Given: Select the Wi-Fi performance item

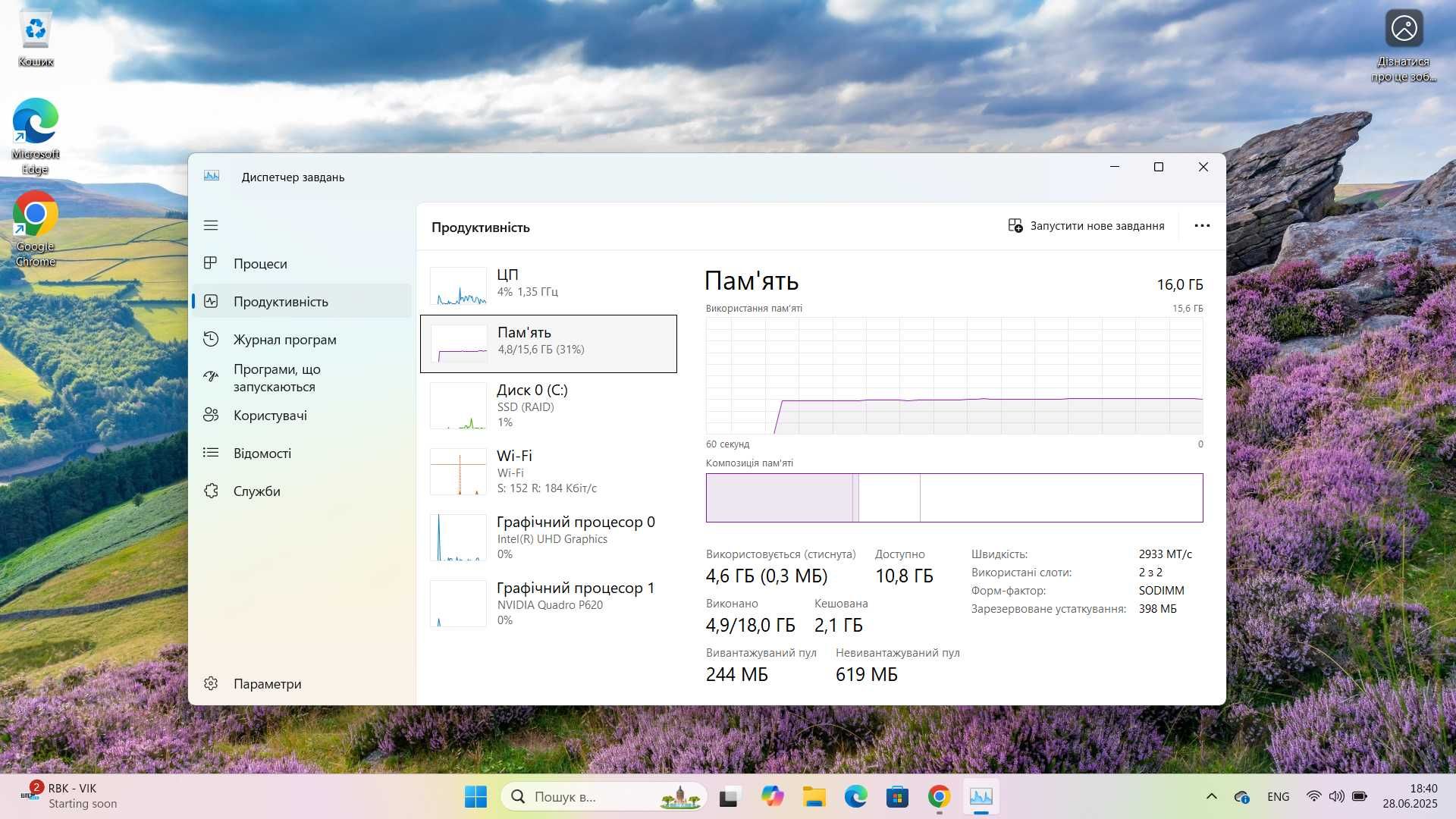Looking at the screenshot, I should (x=548, y=472).
